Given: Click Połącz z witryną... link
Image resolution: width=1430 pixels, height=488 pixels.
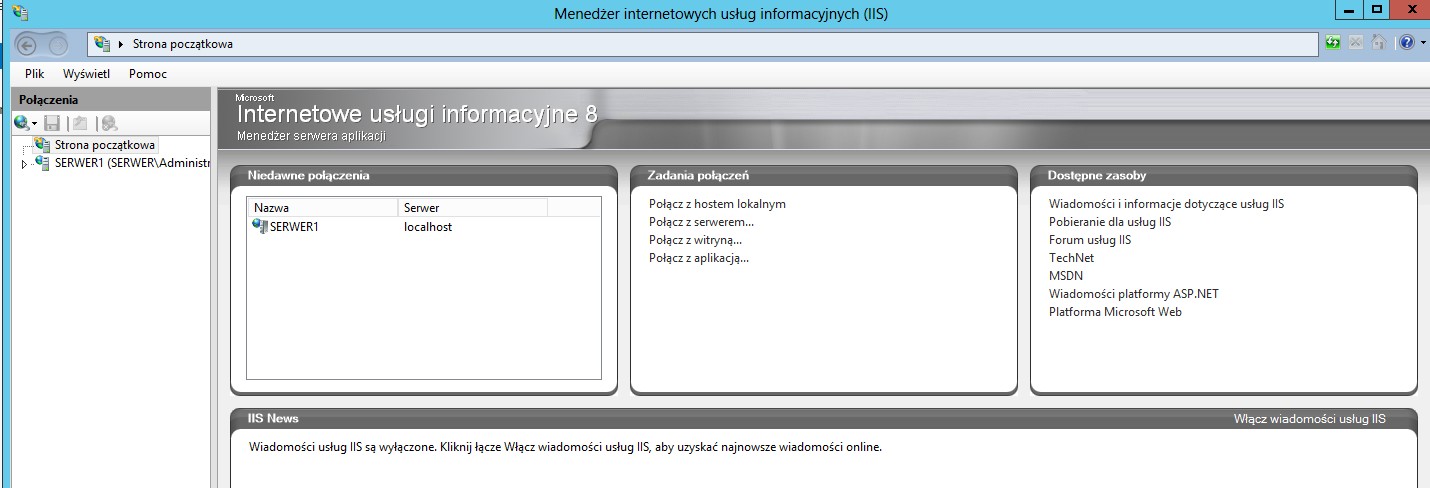Looking at the screenshot, I should (695, 240).
